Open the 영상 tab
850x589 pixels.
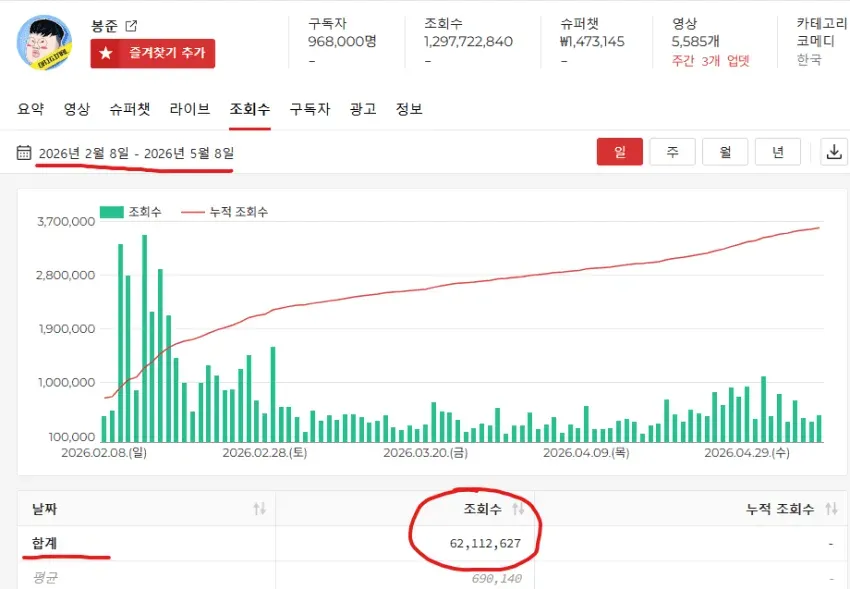(76, 109)
